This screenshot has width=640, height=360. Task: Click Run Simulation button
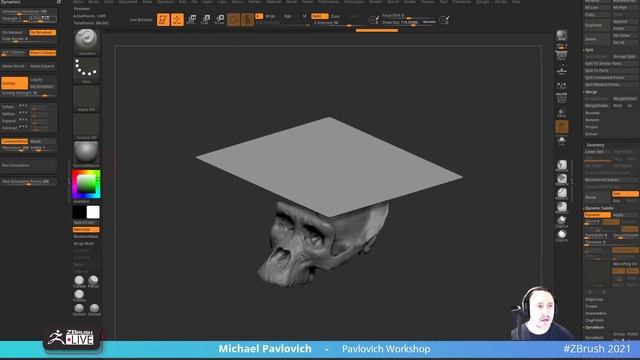29,165
